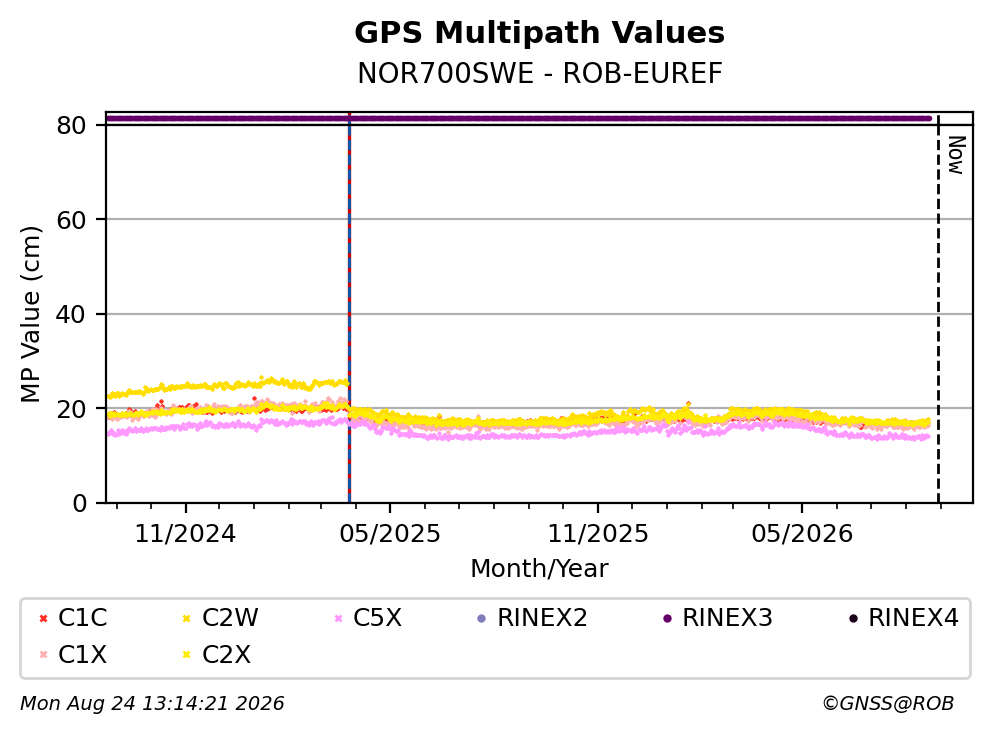Click the C1C legend entry
Screen dimensions: 993x734
[73, 617]
